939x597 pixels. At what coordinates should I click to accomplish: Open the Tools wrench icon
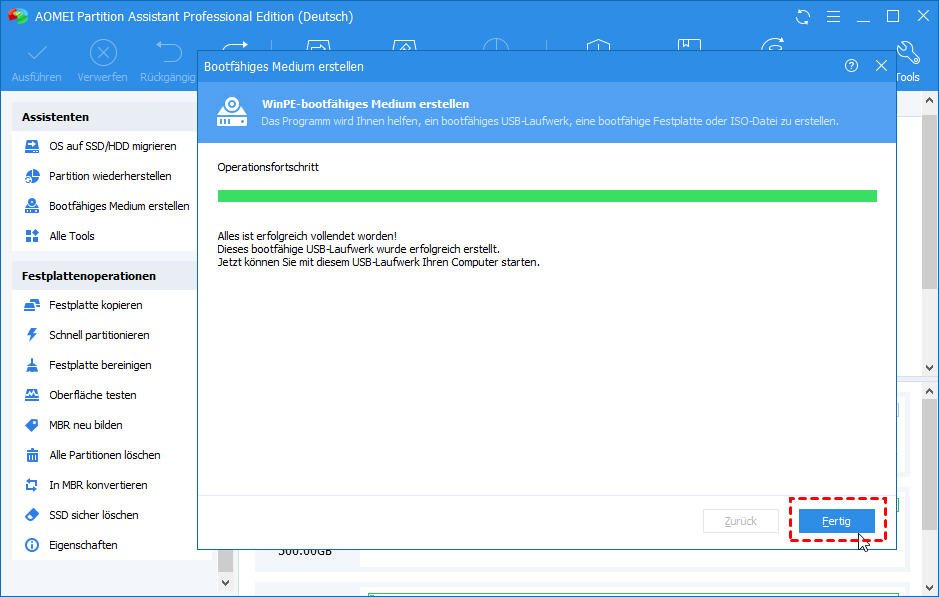[908, 53]
